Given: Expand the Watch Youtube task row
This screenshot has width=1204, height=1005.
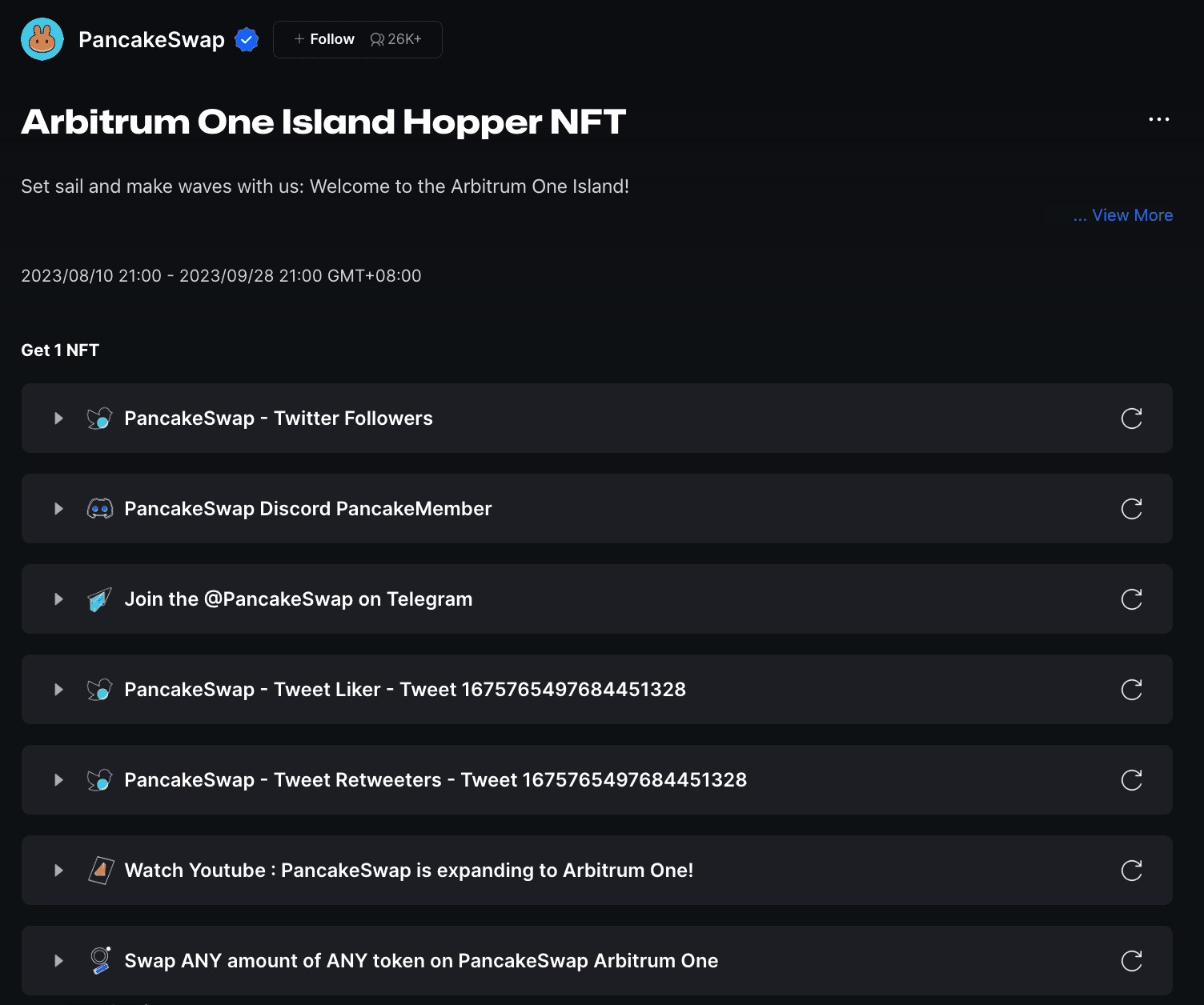Looking at the screenshot, I should click(x=58, y=871).
